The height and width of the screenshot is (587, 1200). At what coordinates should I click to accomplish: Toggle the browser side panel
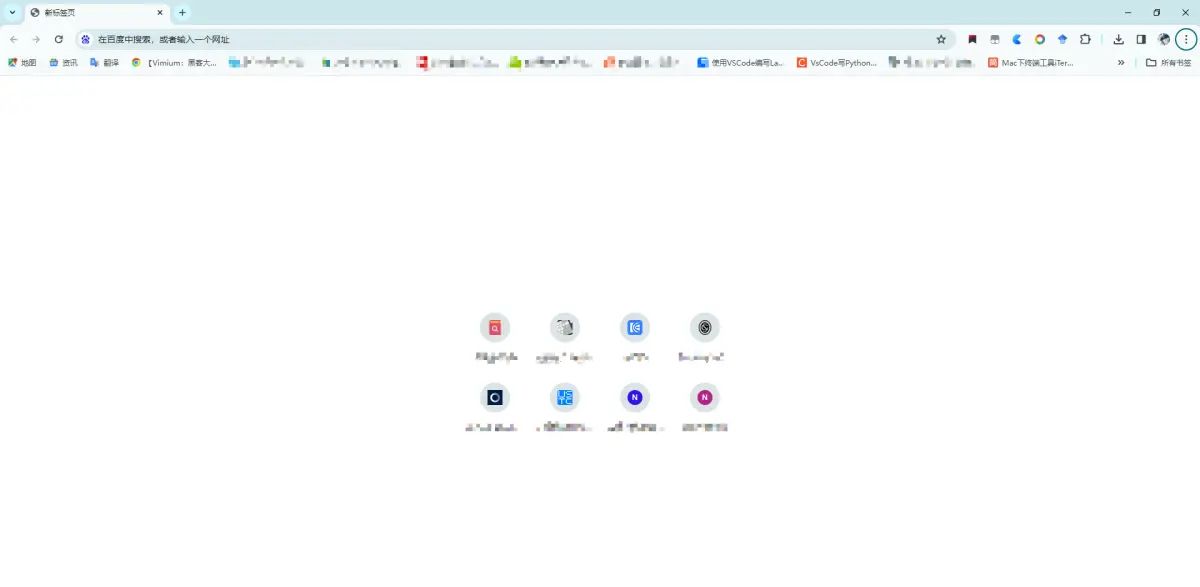coord(1141,39)
